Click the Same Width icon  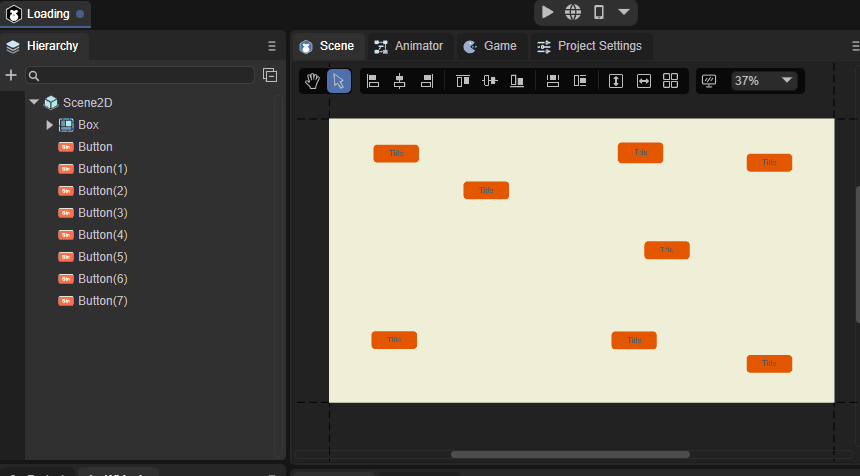click(644, 81)
